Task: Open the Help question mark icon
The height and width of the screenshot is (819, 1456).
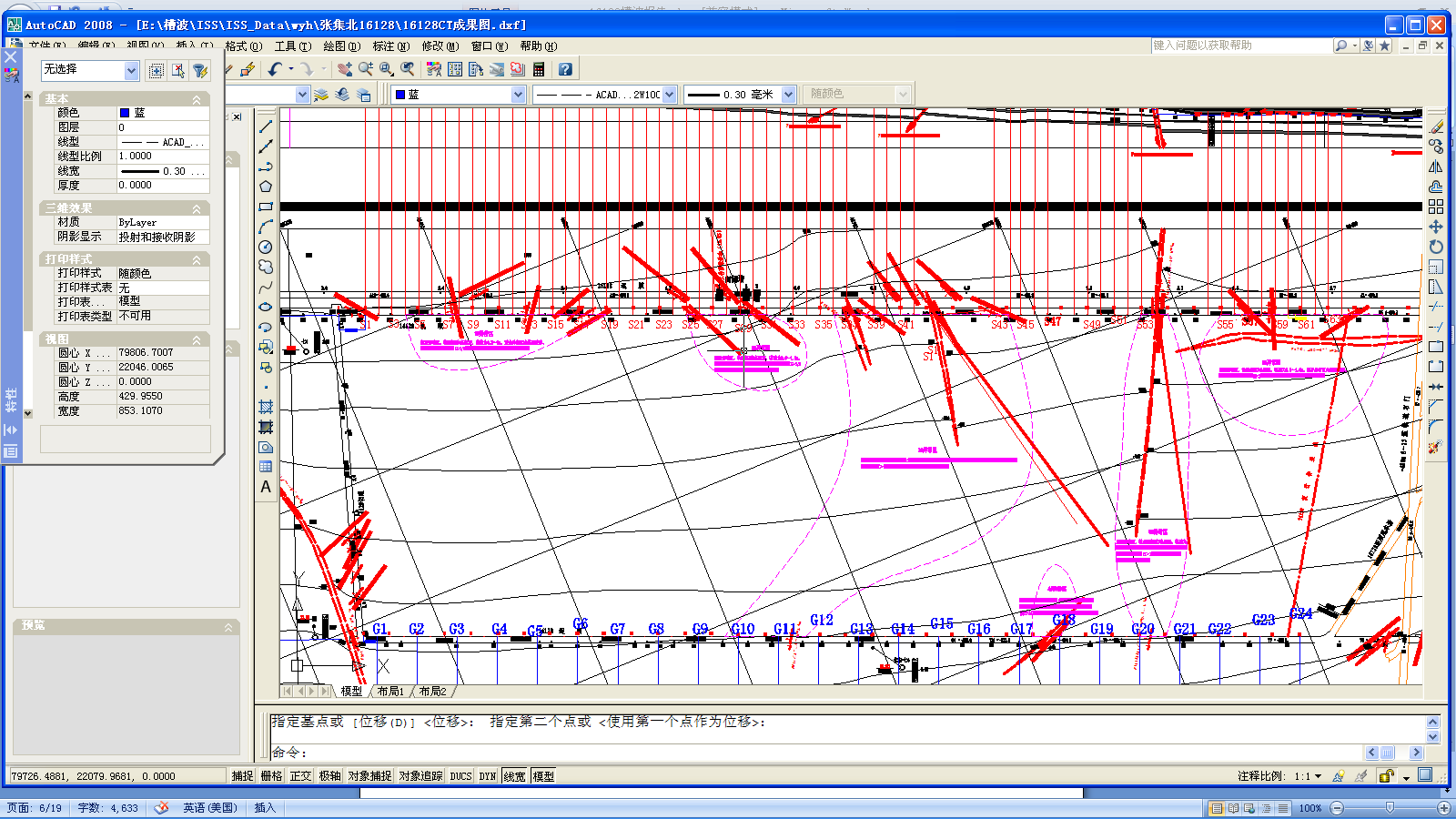Action: pyautogui.click(x=565, y=69)
